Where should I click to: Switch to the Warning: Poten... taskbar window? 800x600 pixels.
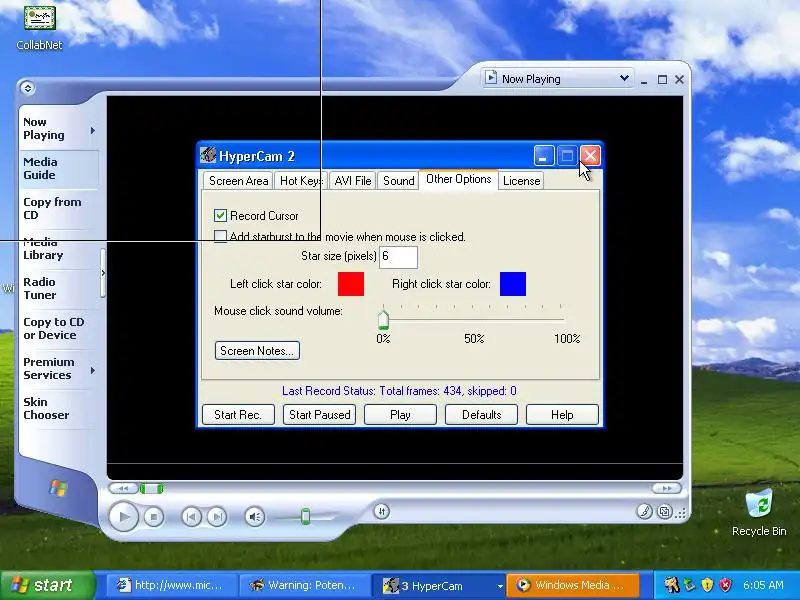tap(305, 585)
